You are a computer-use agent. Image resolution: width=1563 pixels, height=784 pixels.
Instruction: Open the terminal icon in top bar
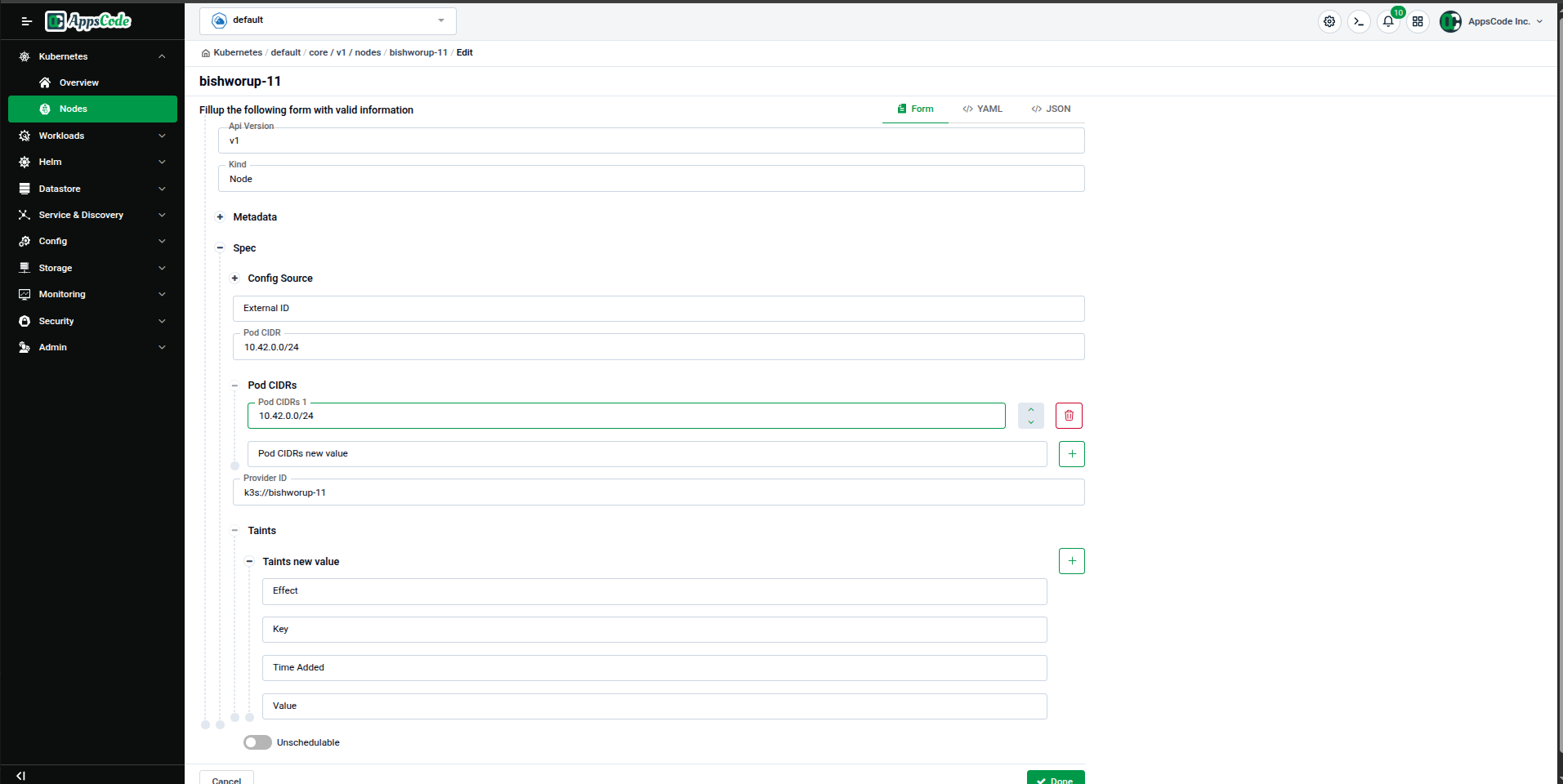pyautogui.click(x=1359, y=21)
